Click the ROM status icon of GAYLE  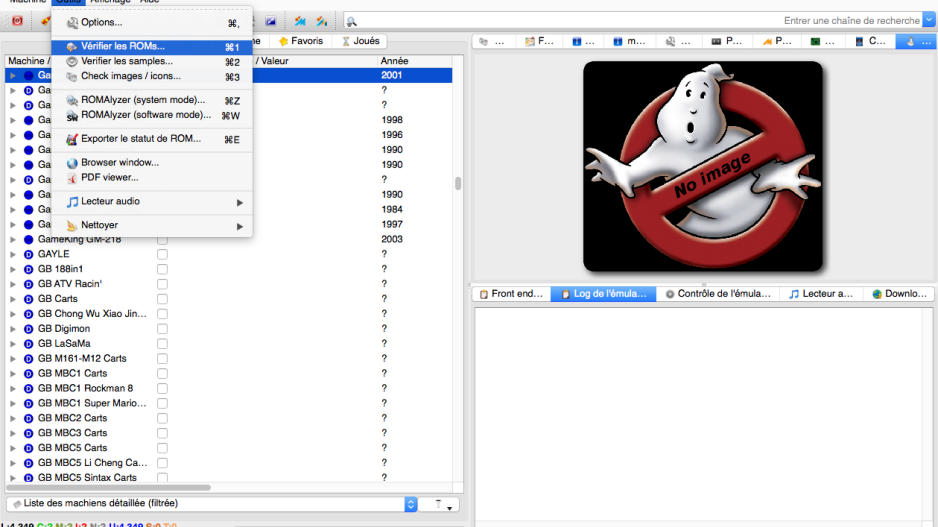(x=28, y=254)
